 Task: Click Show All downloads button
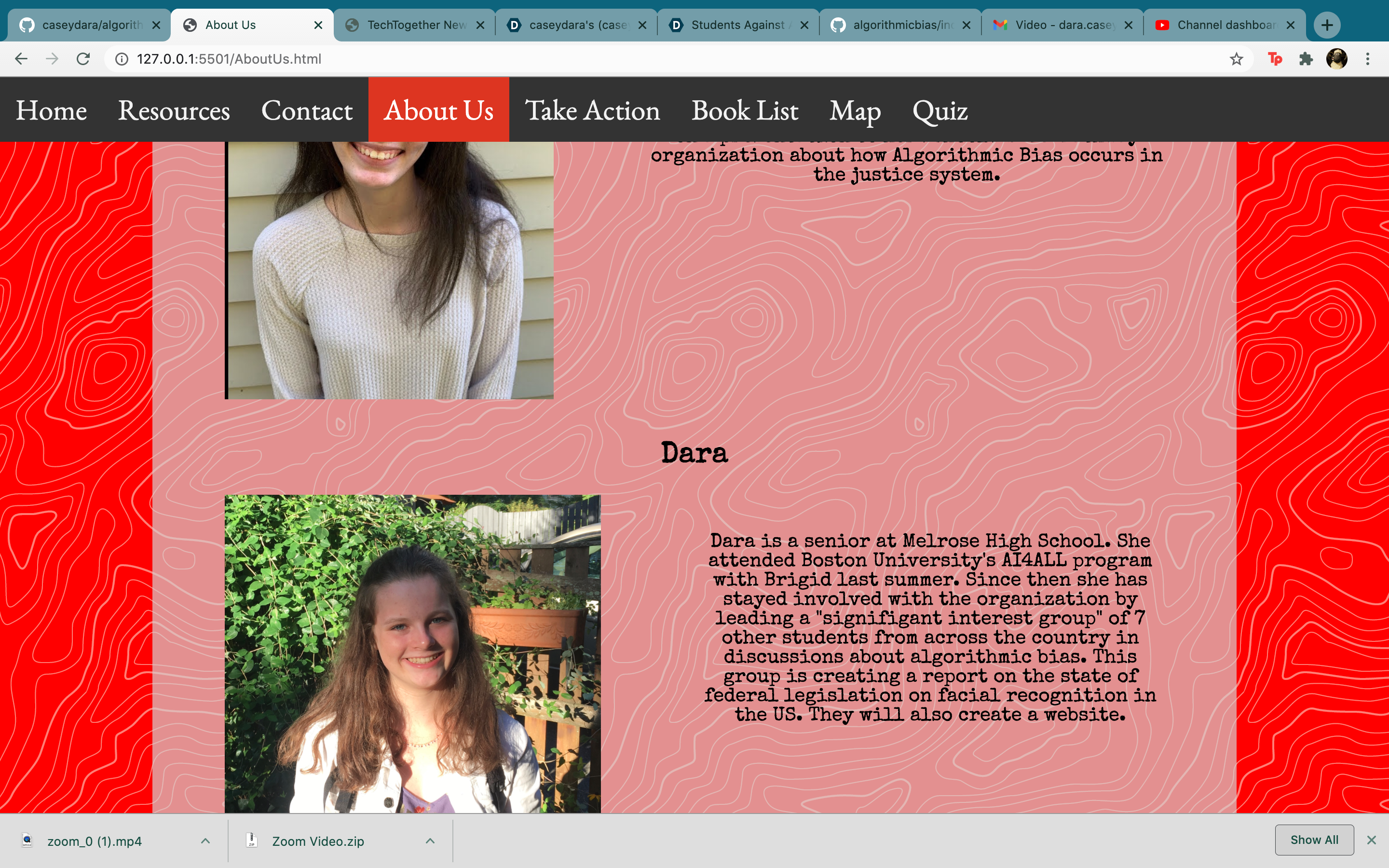pos(1314,840)
